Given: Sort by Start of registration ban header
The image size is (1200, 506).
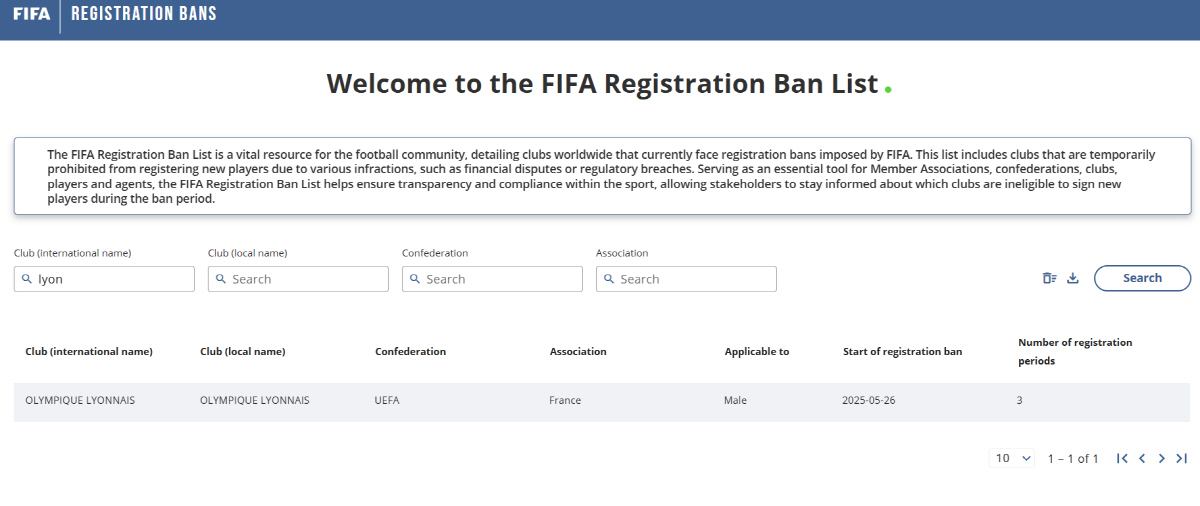Looking at the screenshot, I should 903,351.
